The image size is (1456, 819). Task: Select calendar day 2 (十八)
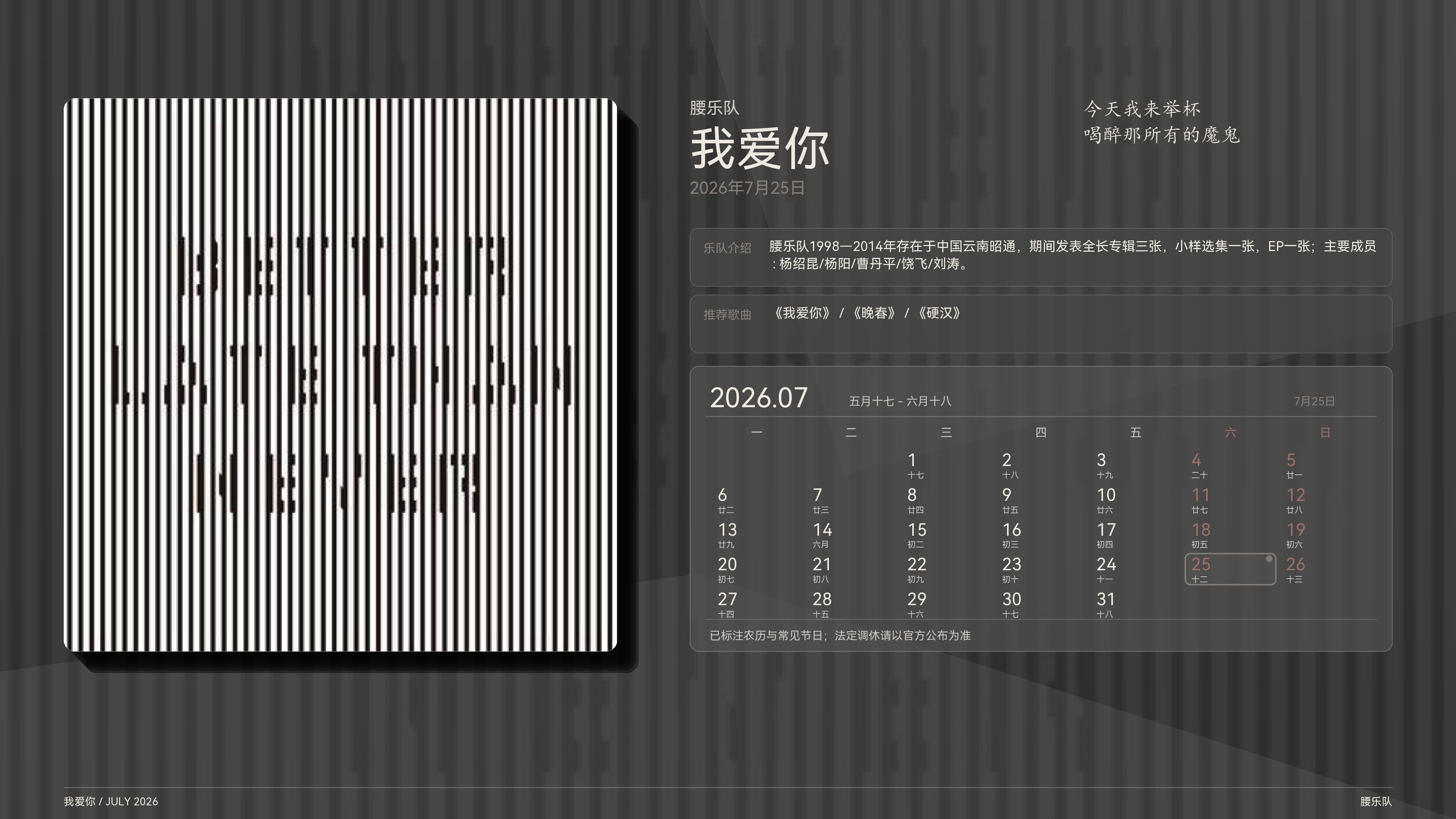[1010, 465]
